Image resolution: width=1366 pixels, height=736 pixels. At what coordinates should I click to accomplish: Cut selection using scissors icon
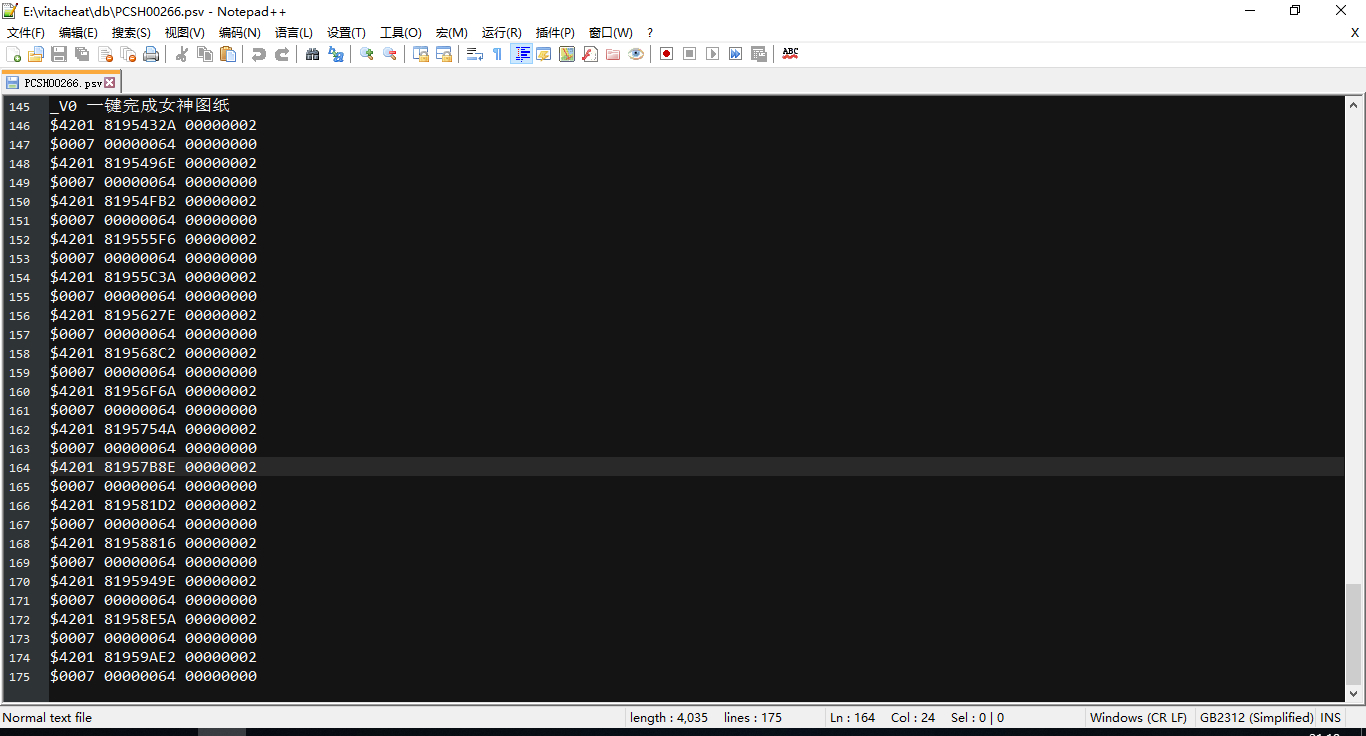[x=182, y=54]
